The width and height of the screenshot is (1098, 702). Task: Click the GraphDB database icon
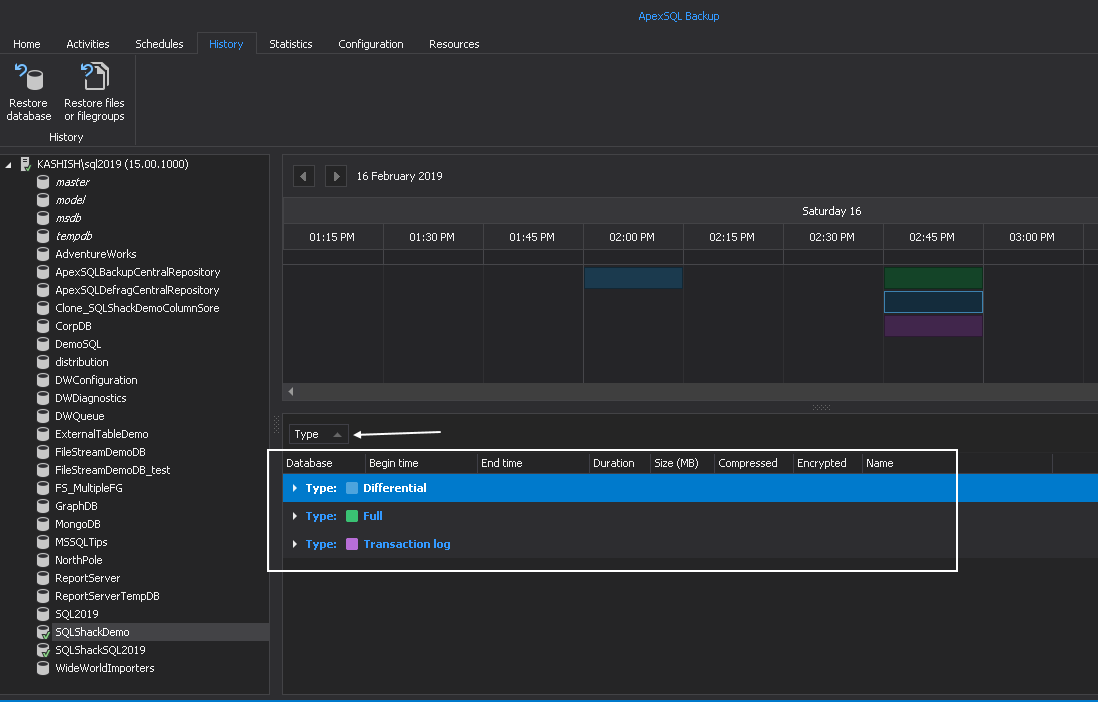pos(42,505)
